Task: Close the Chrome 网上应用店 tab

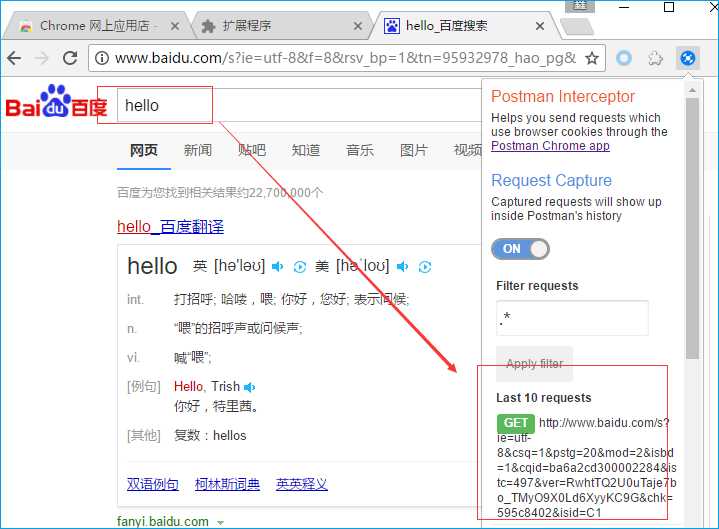Action: pos(175,26)
